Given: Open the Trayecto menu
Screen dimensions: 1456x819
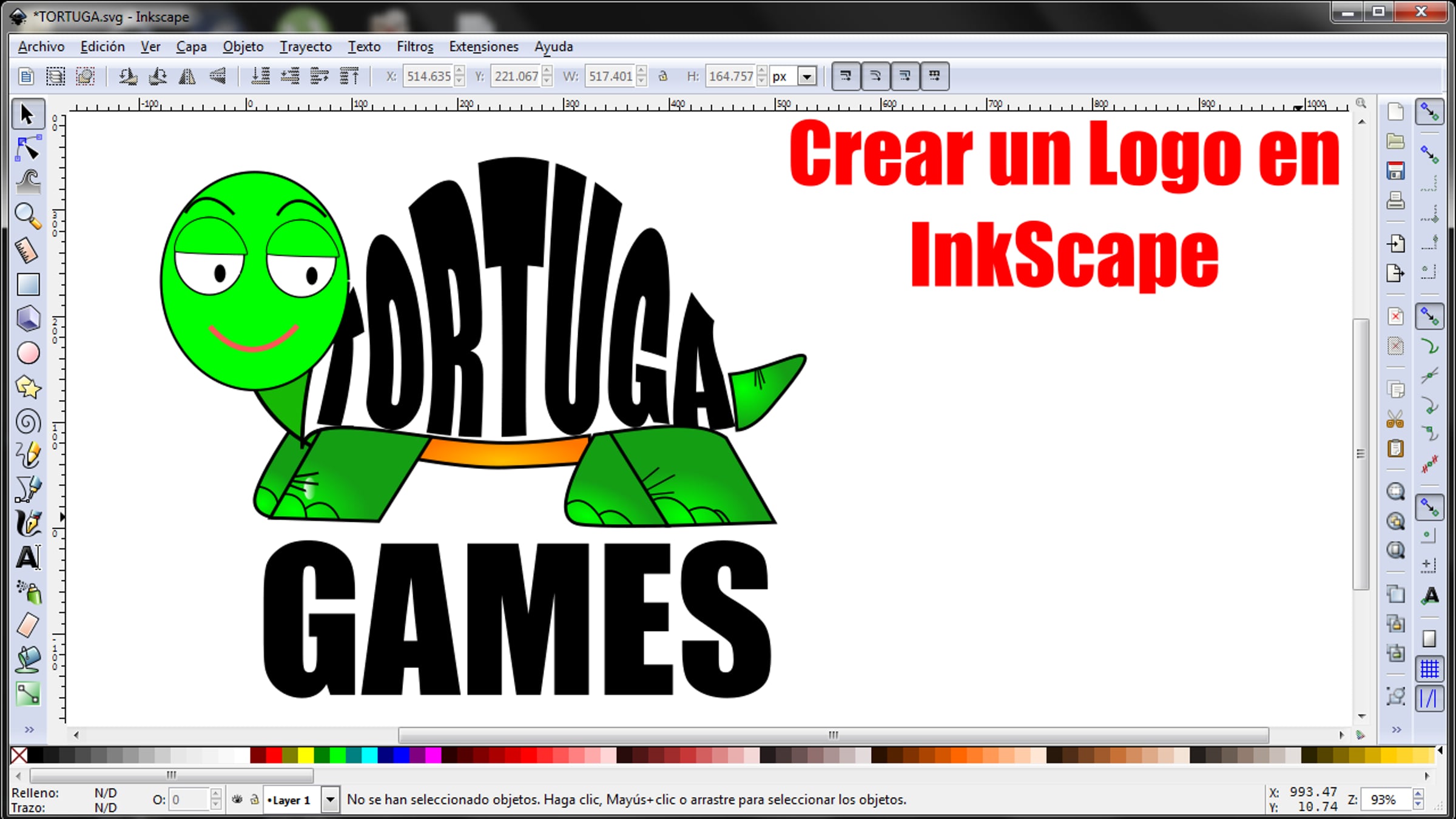Looking at the screenshot, I should [305, 47].
